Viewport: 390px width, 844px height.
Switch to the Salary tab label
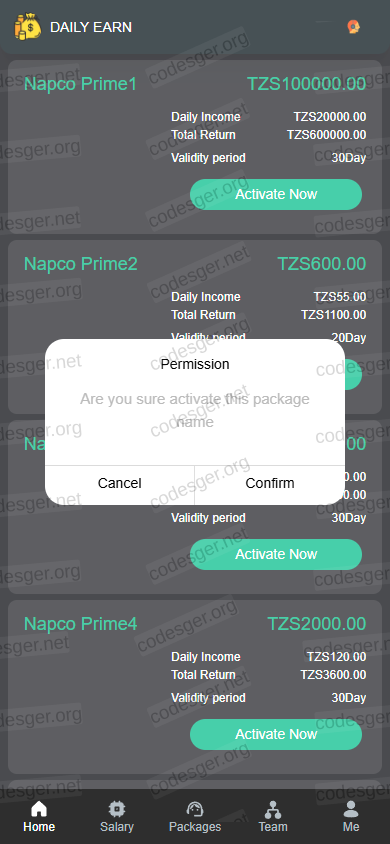[x=117, y=827]
